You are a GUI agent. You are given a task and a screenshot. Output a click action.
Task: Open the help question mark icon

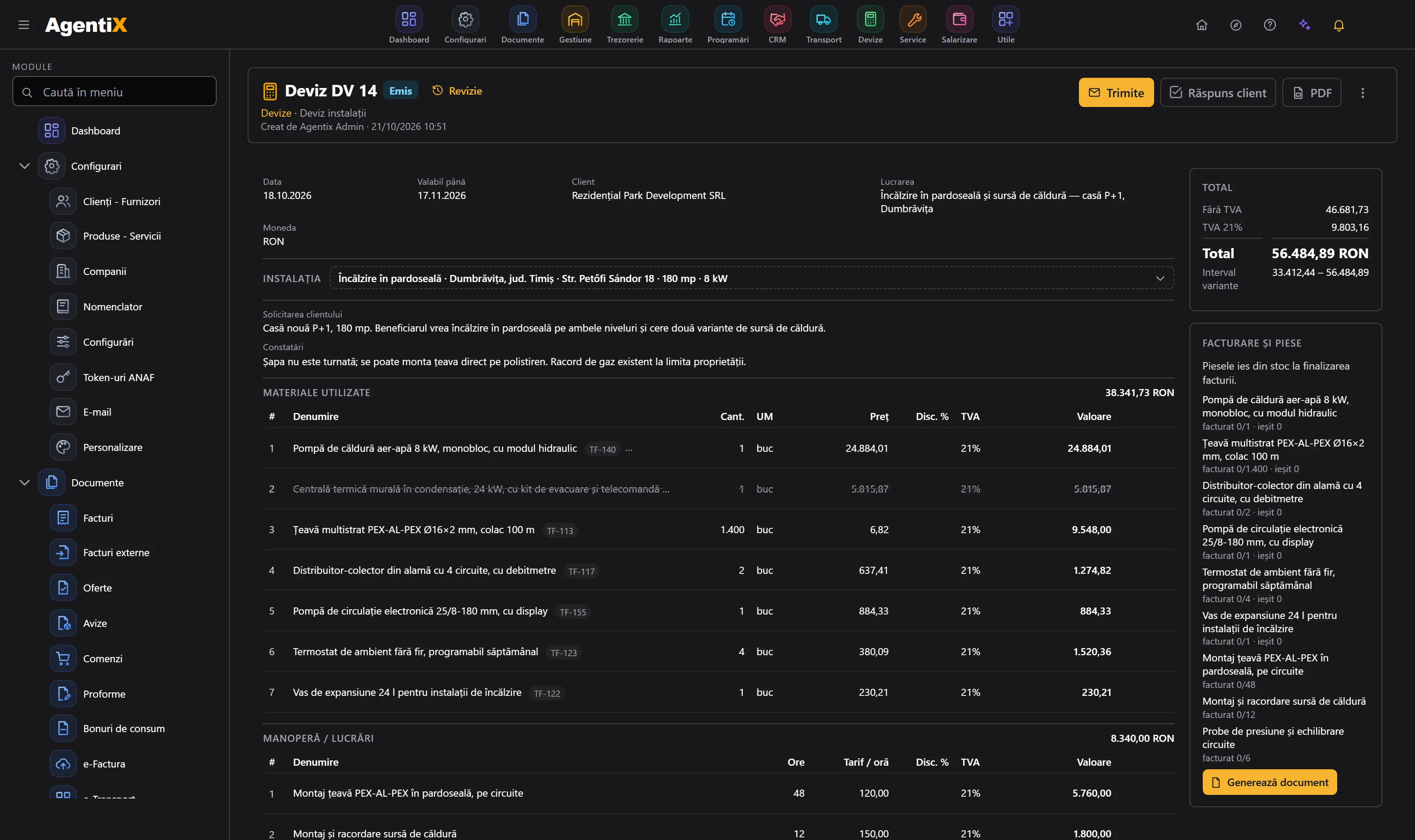pos(1270,25)
